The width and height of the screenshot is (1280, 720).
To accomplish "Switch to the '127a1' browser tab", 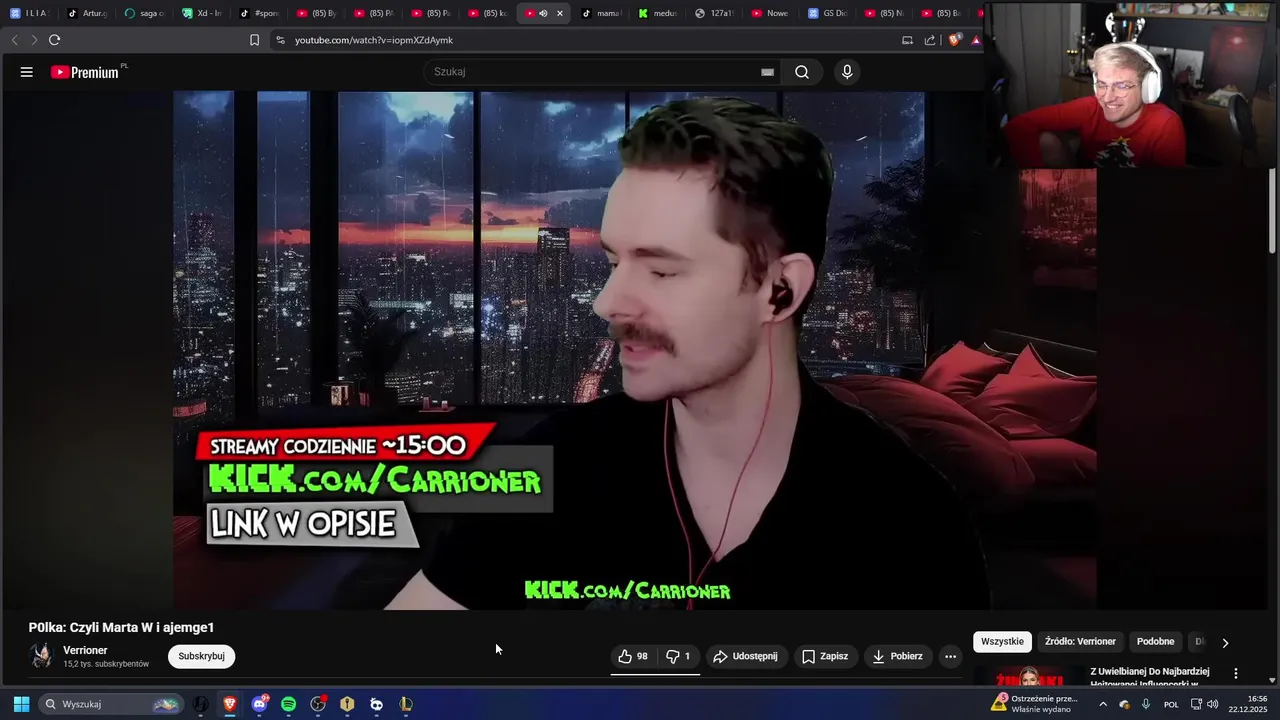I will click(x=714, y=13).
